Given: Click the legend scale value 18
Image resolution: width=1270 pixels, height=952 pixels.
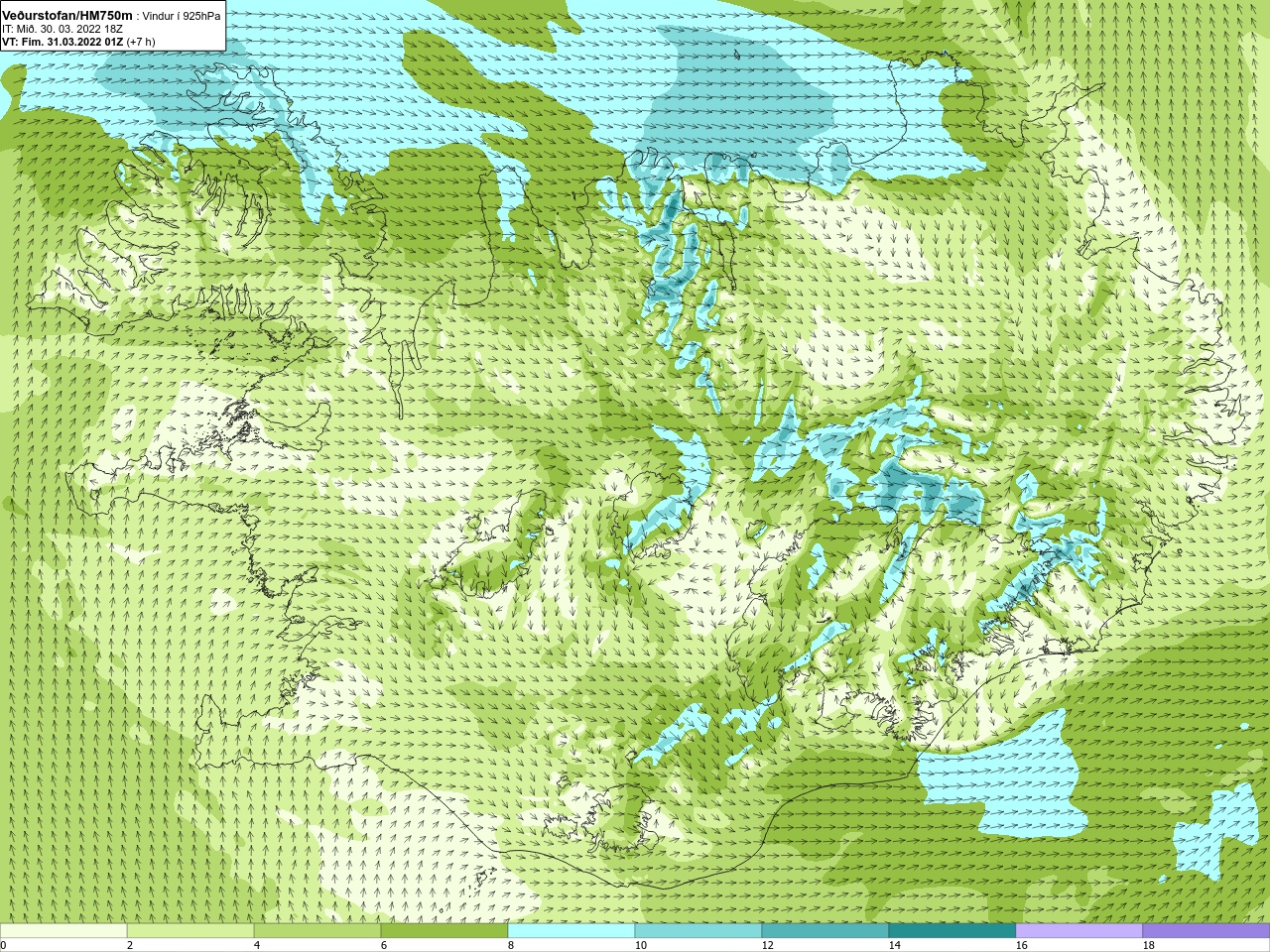Looking at the screenshot, I should [x=1148, y=945].
